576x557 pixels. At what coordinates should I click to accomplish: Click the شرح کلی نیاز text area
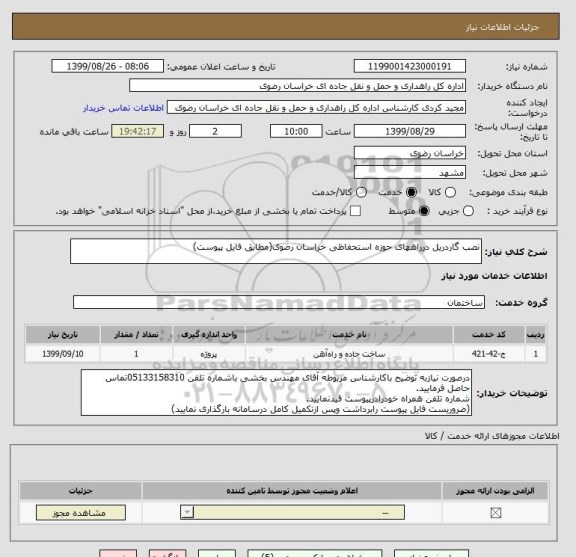tap(276, 251)
